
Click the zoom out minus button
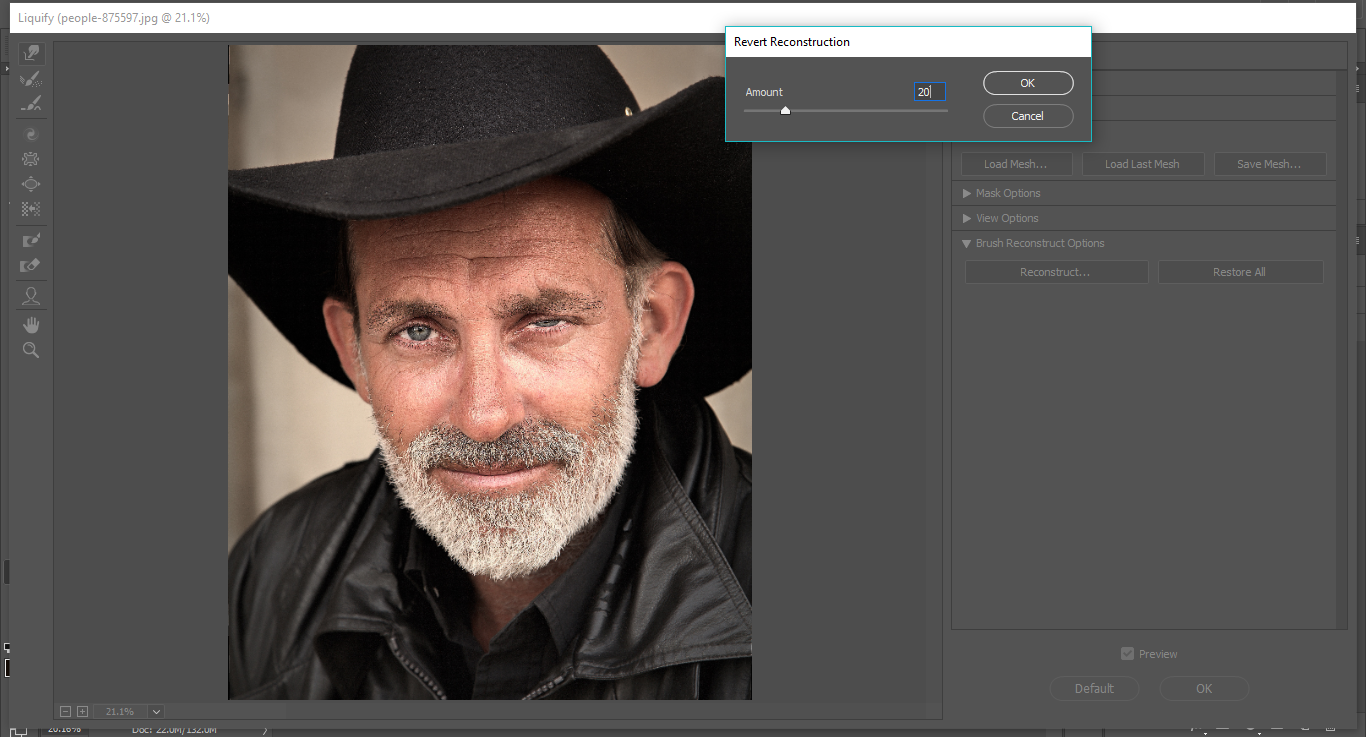[66, 711]
